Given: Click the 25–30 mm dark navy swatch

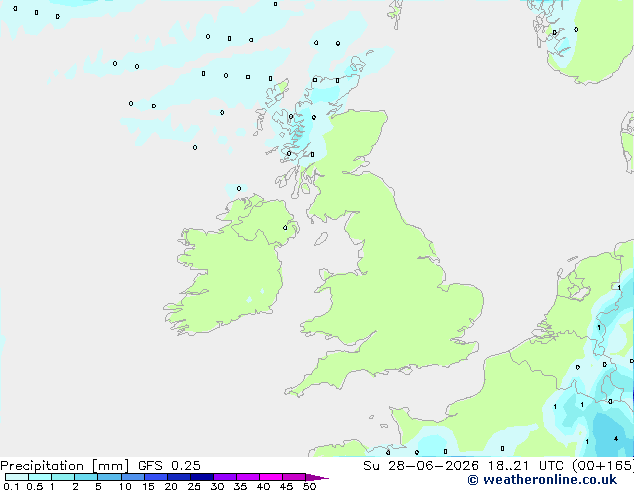Looking at the screenshot, I should tap(202, 477).
